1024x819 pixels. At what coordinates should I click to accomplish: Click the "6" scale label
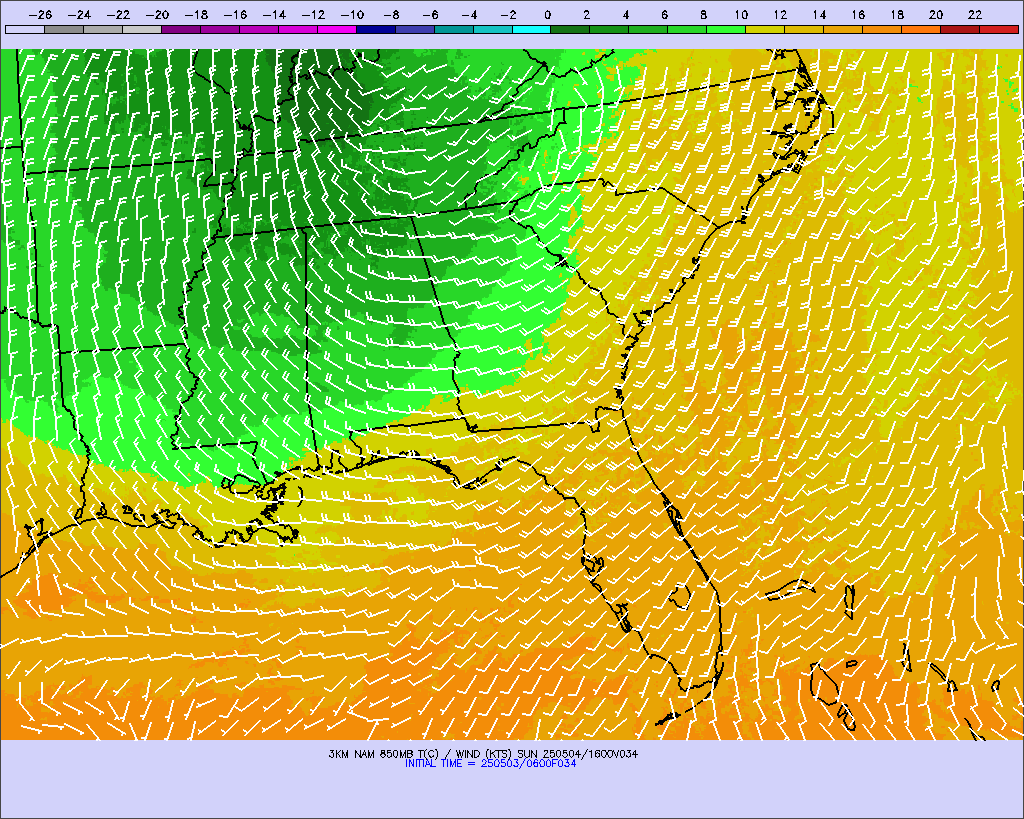click(664, 14)
